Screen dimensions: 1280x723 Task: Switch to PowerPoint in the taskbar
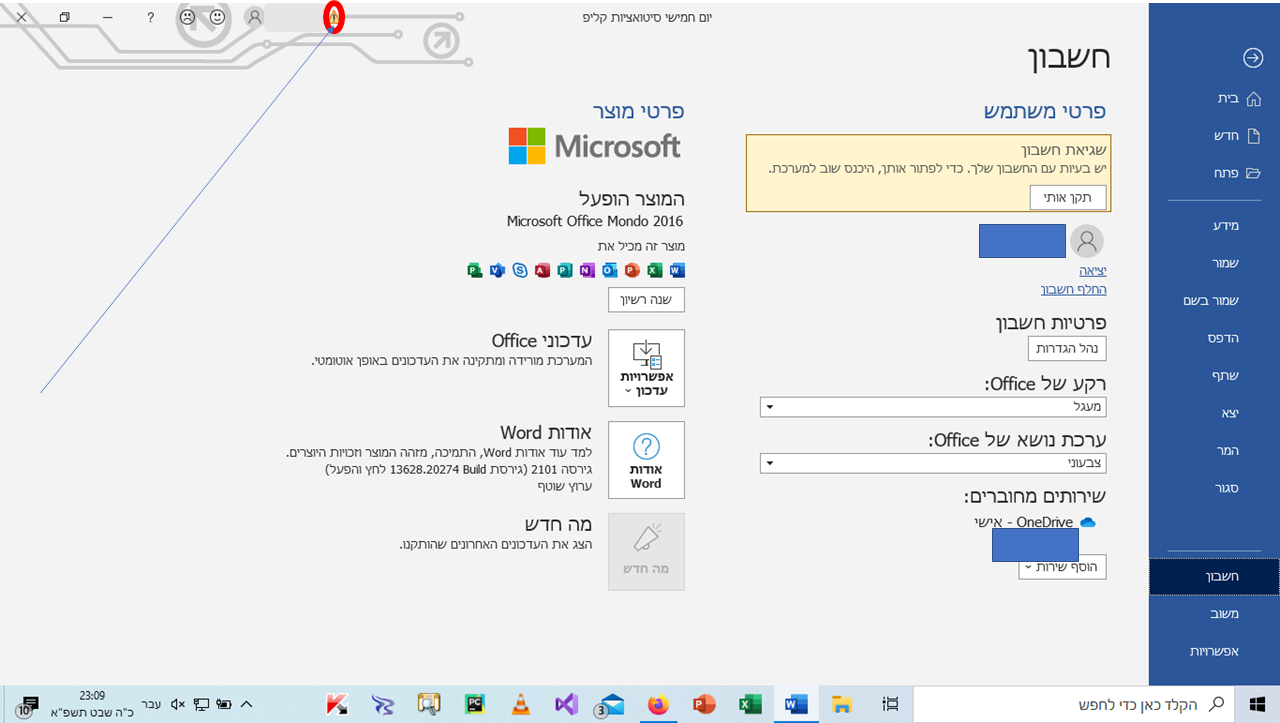tap(704, 704)
